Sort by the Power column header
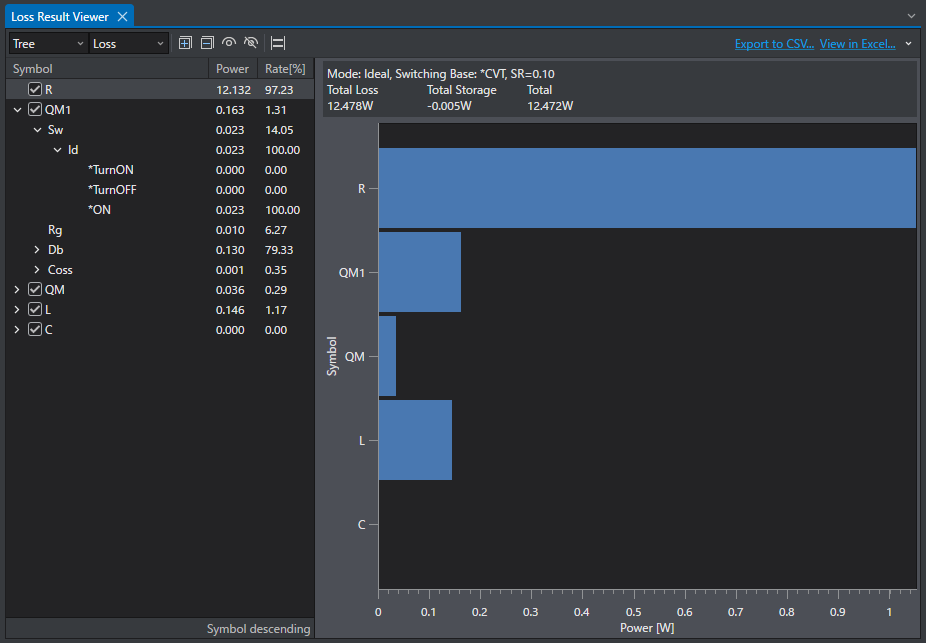This screenshot has width=926, height=643. [x=232, y=68]
